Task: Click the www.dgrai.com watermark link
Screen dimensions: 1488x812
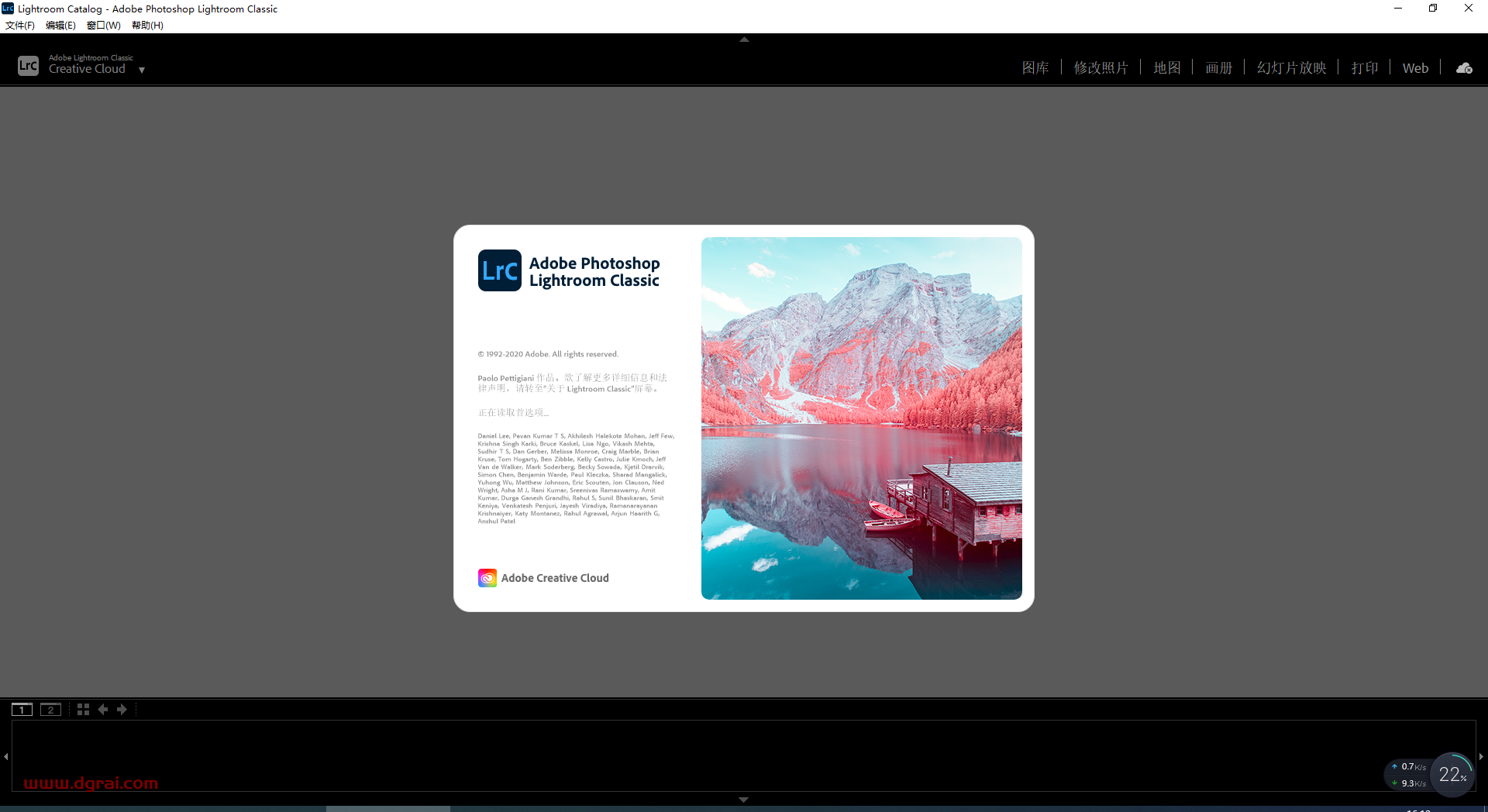Action: point(91,783)
